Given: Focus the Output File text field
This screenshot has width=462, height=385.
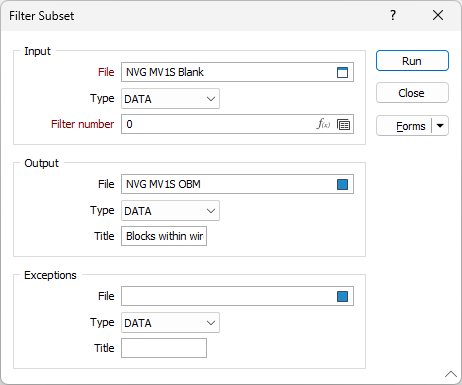Looking at the screenshot, I should click(229, 184).
